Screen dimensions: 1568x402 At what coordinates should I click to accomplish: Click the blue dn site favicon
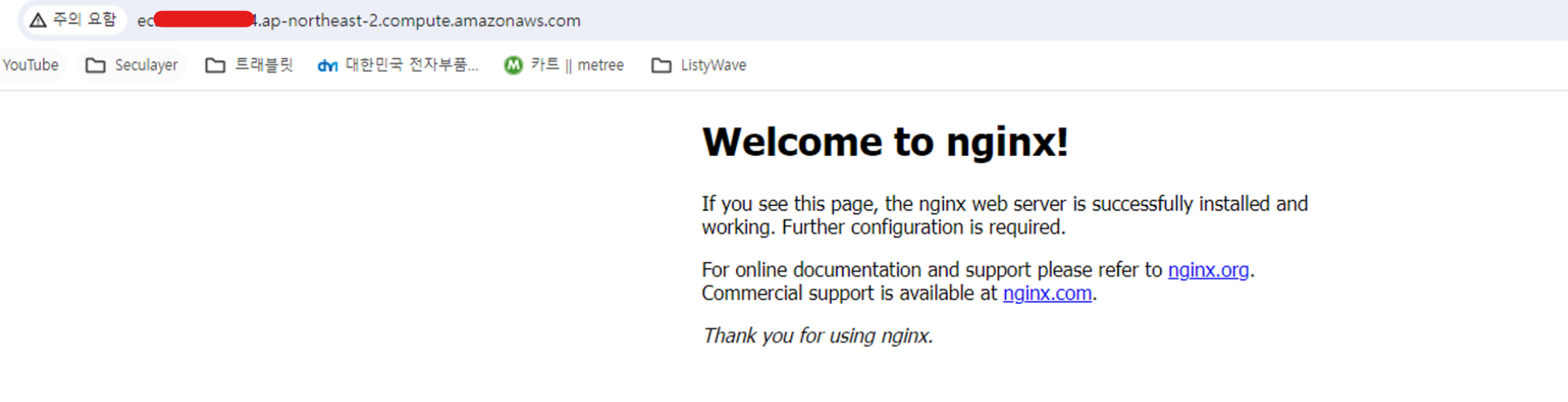[328, 66]
